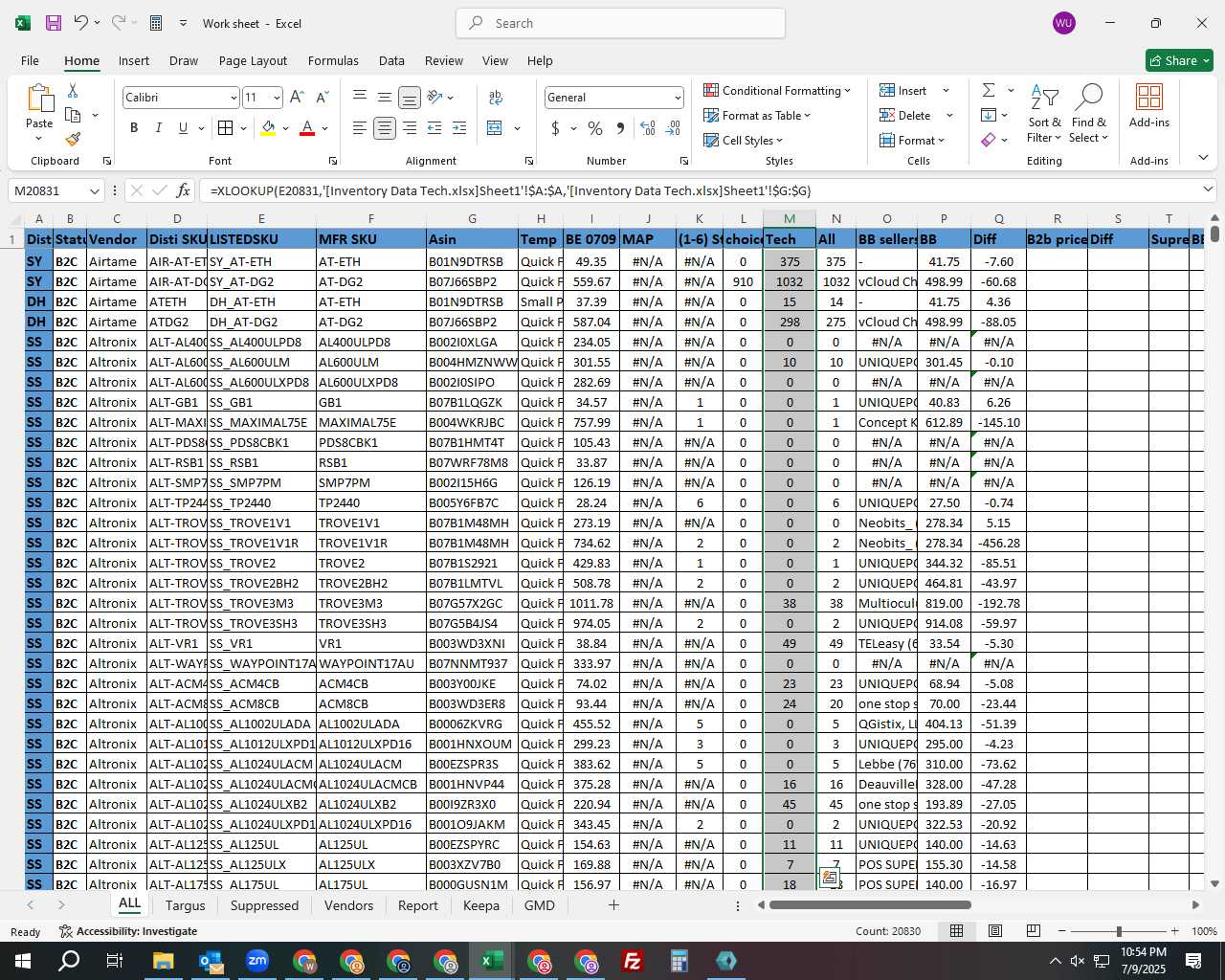Apply Comma Style format

[x=620, y=128]
